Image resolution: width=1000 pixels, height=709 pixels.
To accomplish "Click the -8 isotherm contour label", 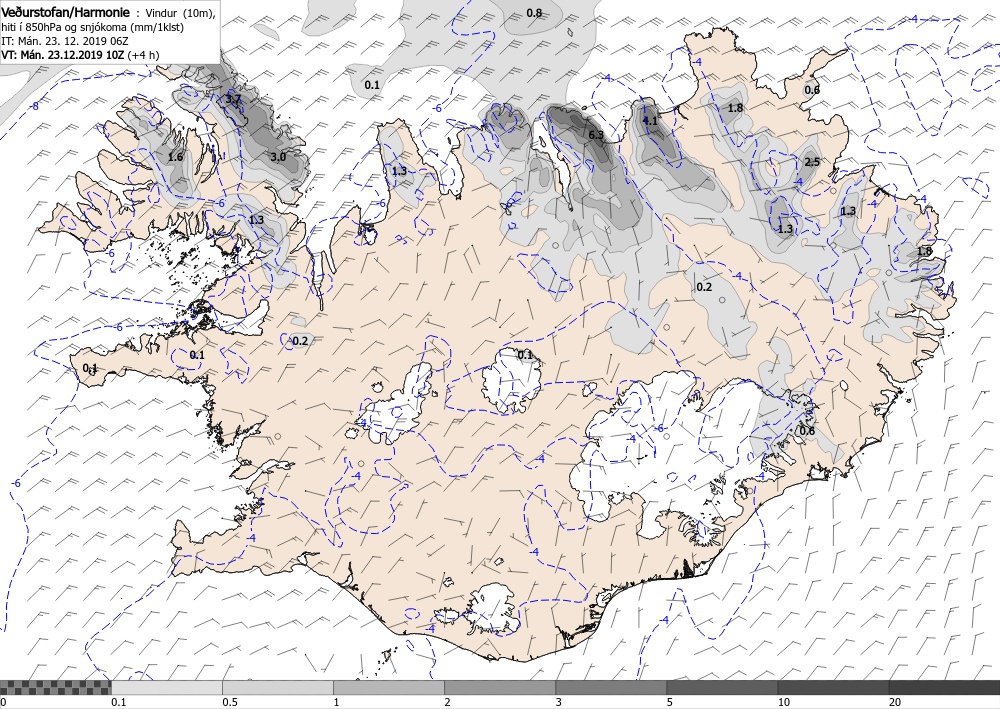I will click(x=35, y=106).
